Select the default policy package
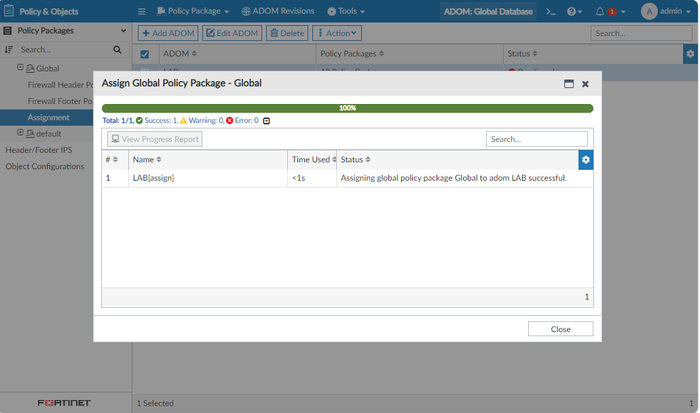 click(48, 134)
